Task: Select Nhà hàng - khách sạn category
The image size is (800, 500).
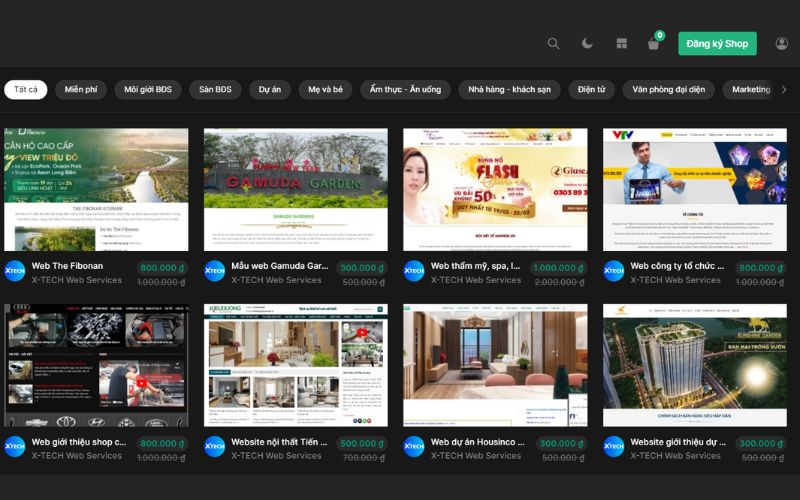Action: pyautogui.click(x=509, y=90)
